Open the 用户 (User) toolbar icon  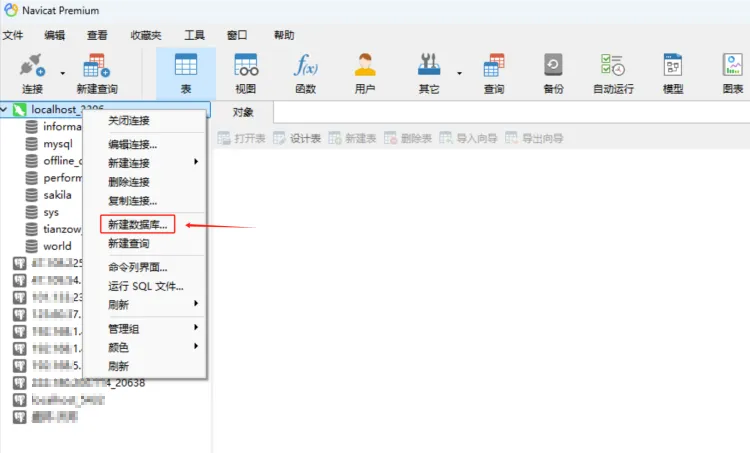coord(365,73)
